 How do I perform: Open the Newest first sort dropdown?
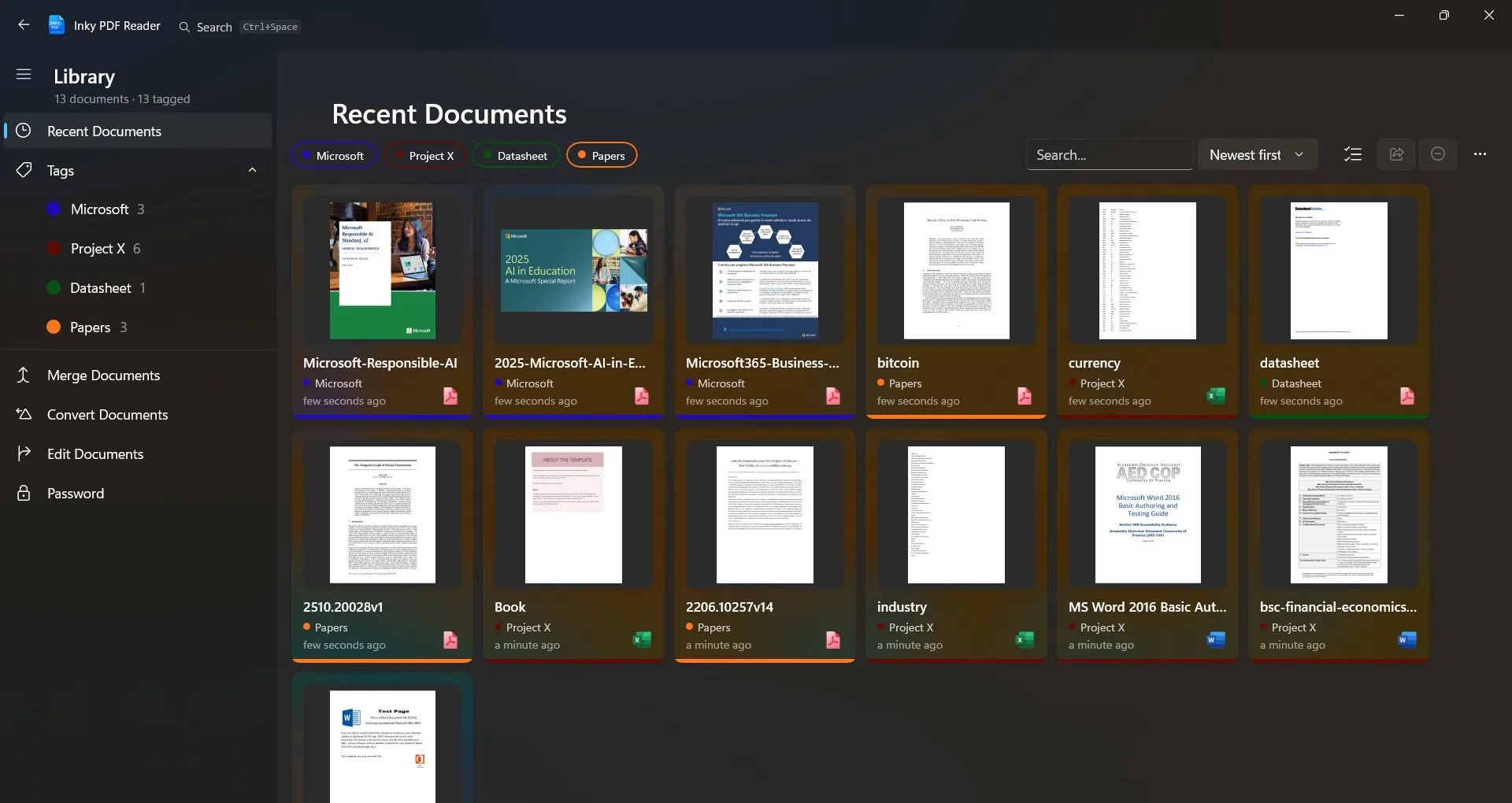click(x=1258, y=155)
